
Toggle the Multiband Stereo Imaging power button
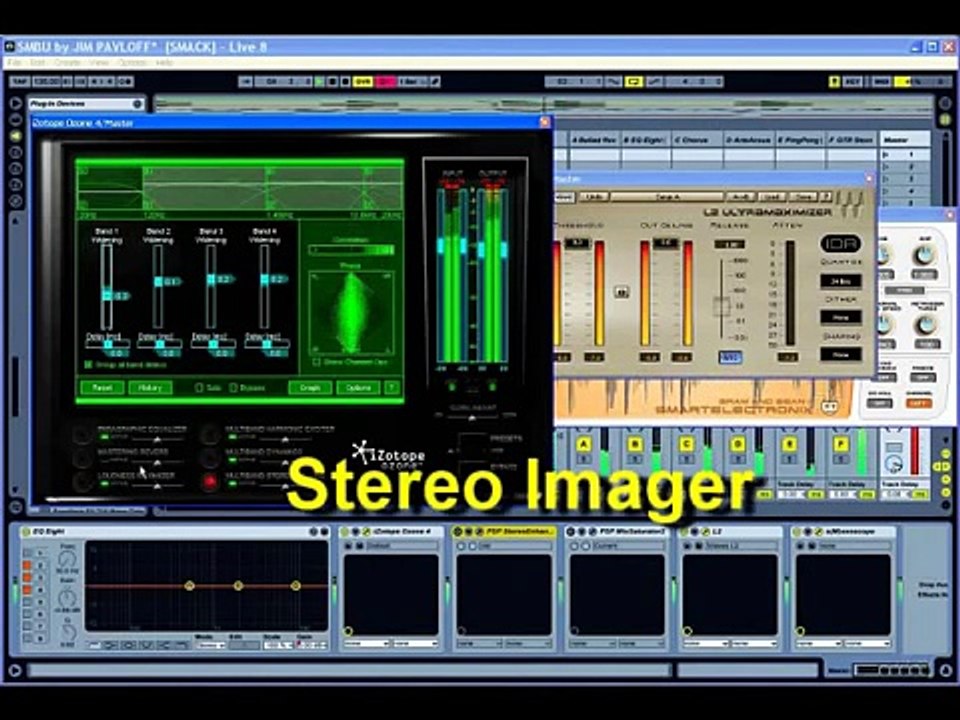pos(209,482)
